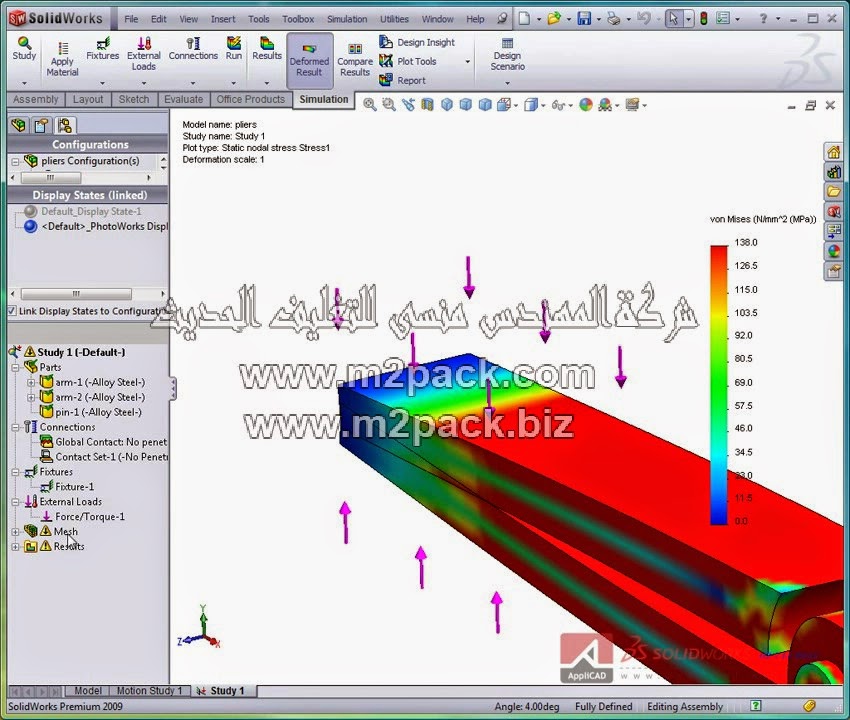The height and width of the screenshot is (720, 850).
Task: Save the document with the floppy icon
Action: point(584,19)
